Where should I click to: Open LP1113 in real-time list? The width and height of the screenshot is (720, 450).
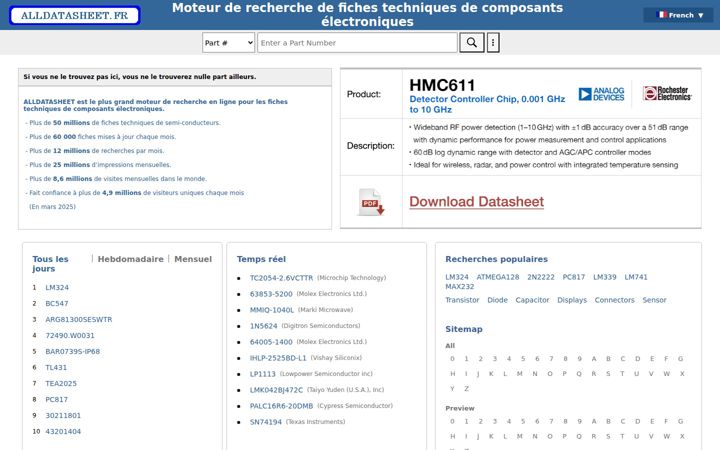click(x=263, y=374)
